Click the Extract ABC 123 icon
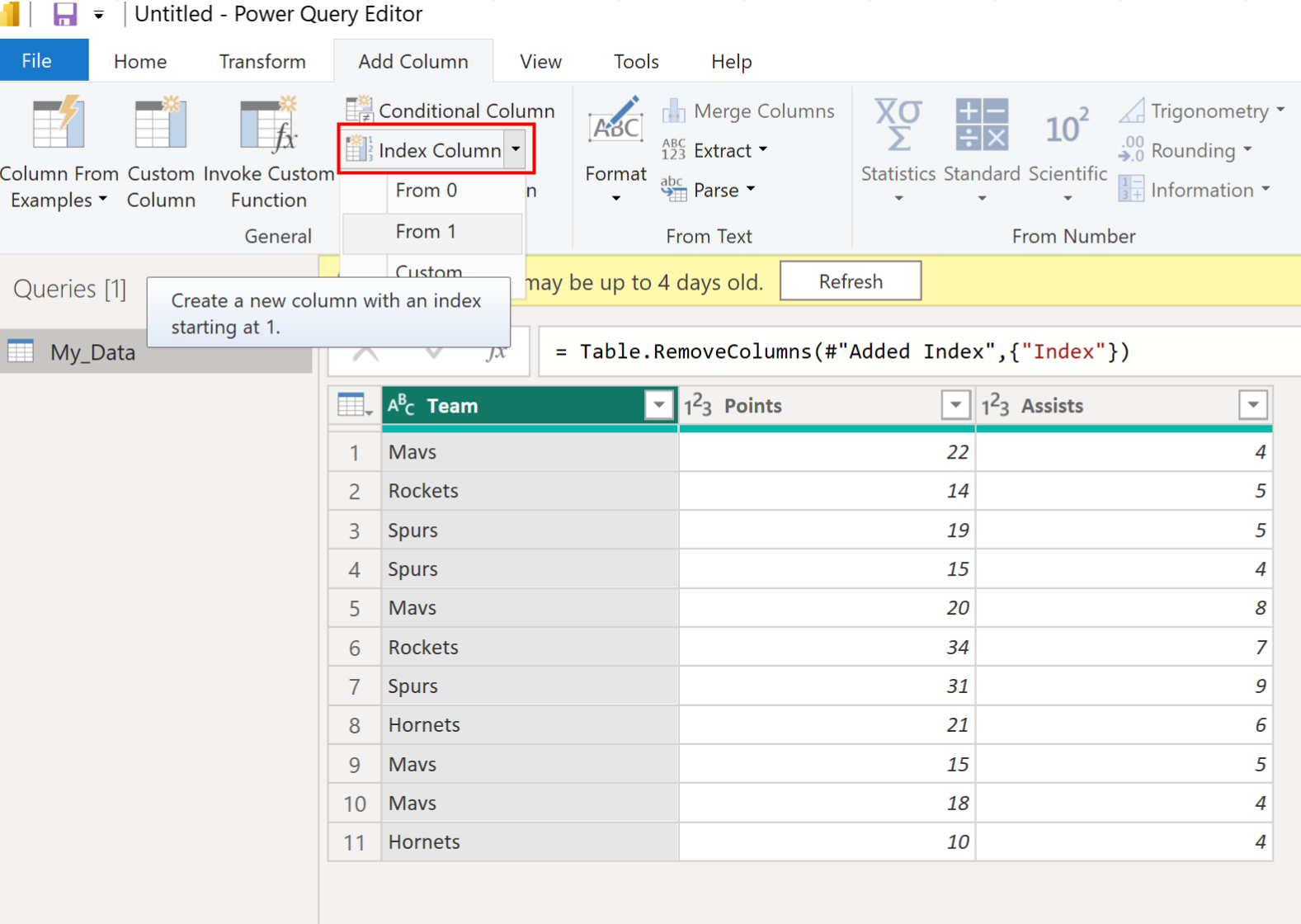The width and height of the screenshot is (1301, 924). [x=673, y=149]
